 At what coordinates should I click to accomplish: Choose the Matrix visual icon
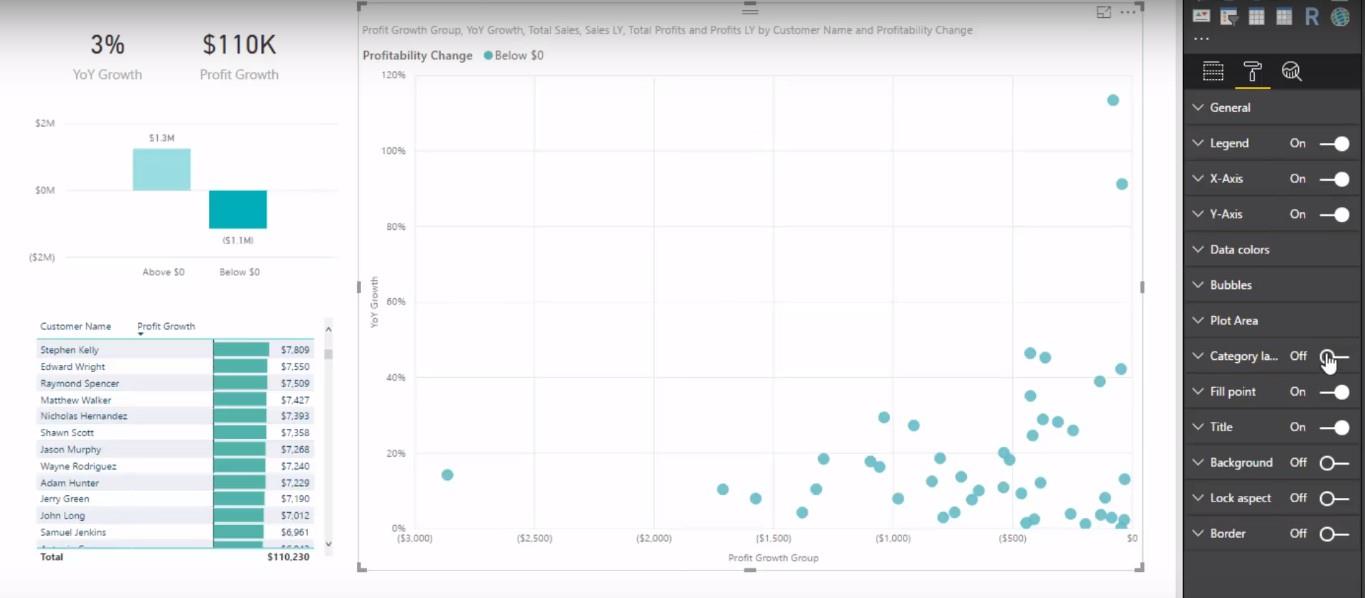point(1284,16)
